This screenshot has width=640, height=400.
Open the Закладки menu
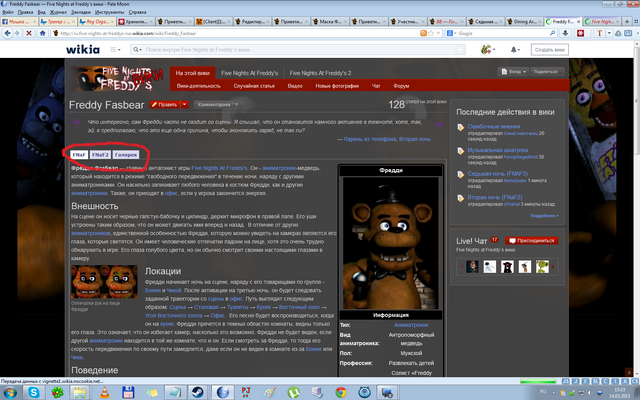coord(81,12)
